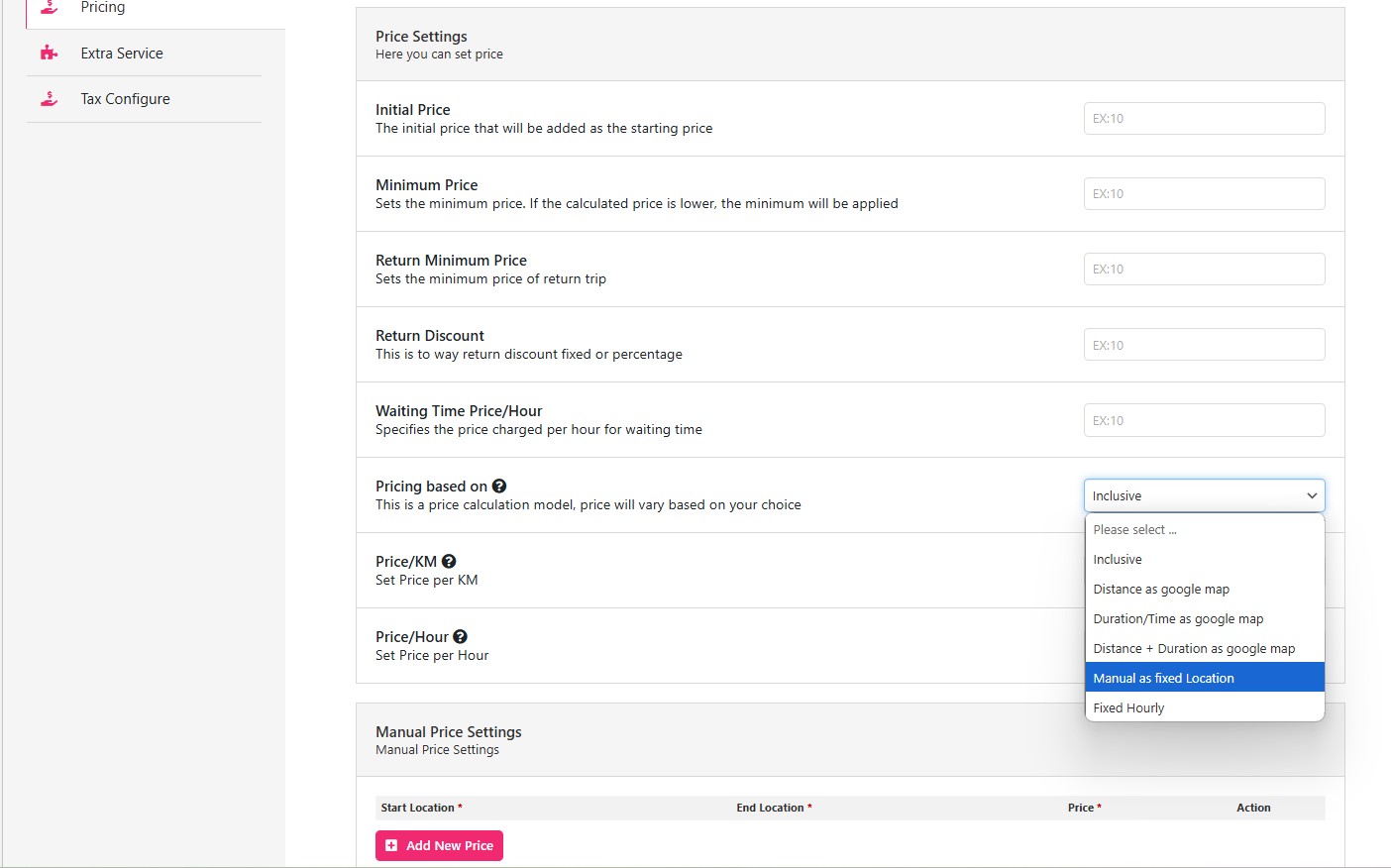Open the Pricing tab in sidebar
The width and height of the screenshot is (1391, 868).
point(155,8)
